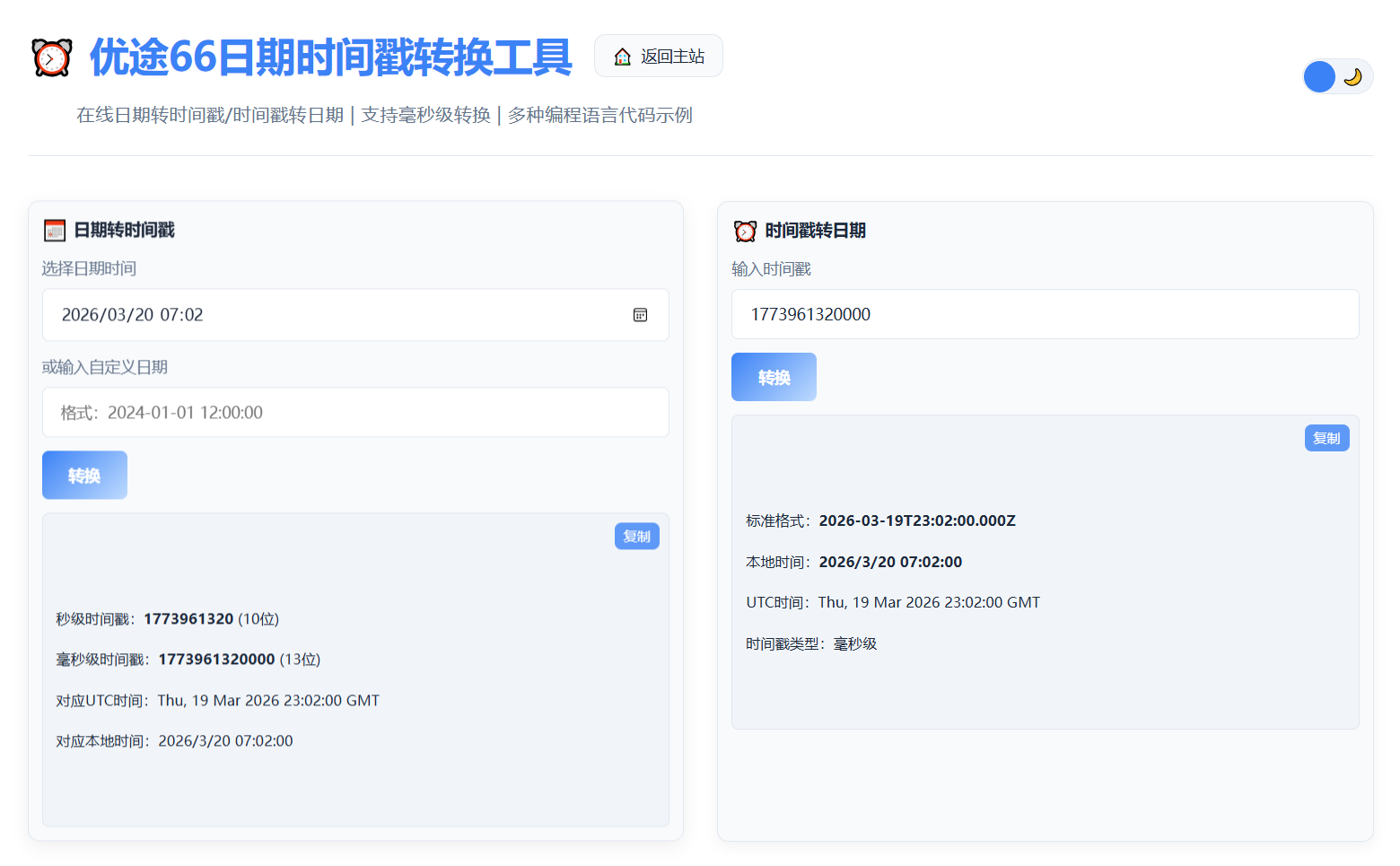Copy the timestamp-to-date result with 复制
Image resolution: width=1400 pixels, height=866 pixels.
pyautogui.click(x=1326, y=438)
